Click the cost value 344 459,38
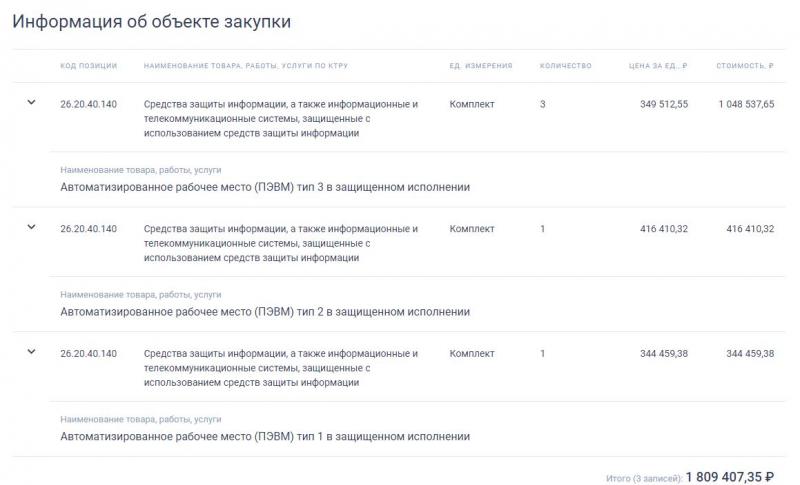Viewport: 800px width, 485px height. coord(750,353)
